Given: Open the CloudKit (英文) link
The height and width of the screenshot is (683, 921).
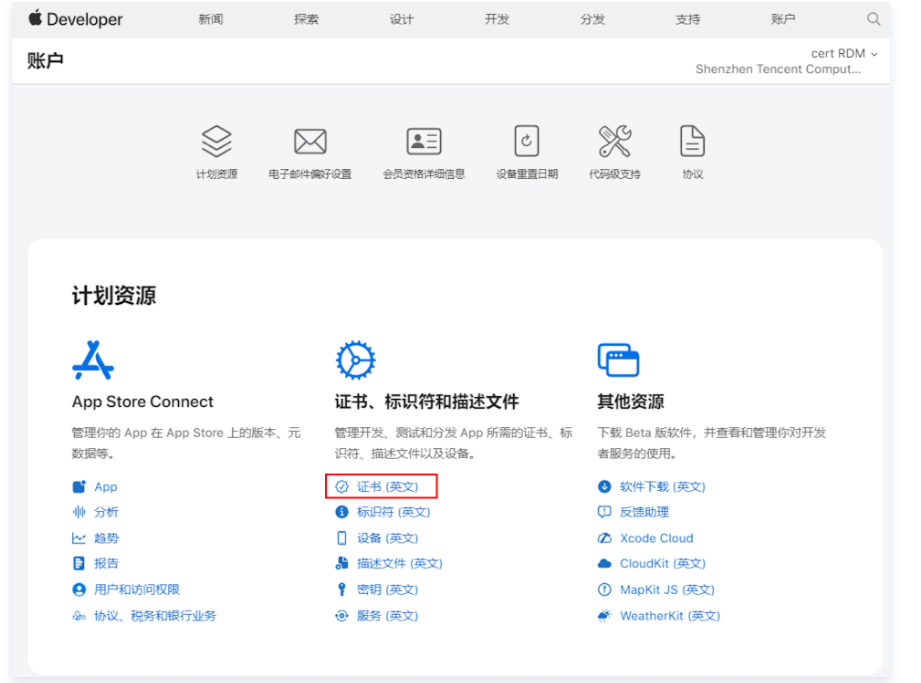Looking at the screenshot, I should (663, 564).
